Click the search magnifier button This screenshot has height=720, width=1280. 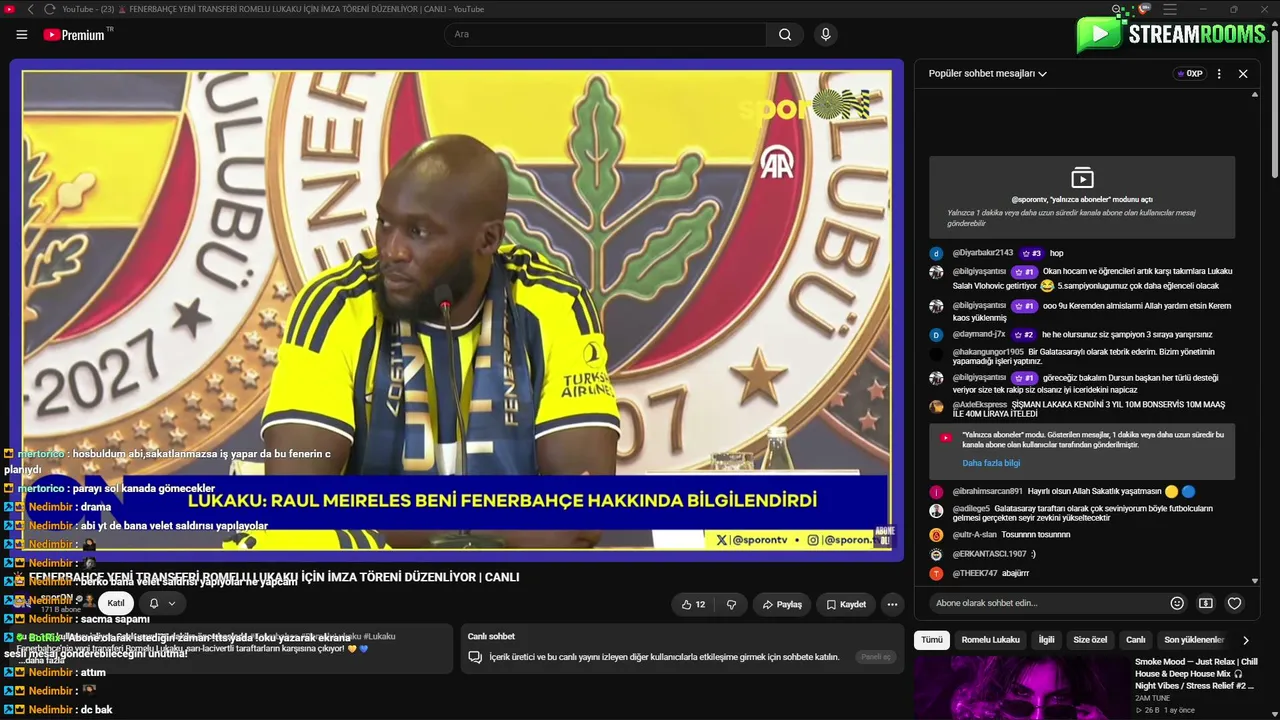tap(785, 35)
